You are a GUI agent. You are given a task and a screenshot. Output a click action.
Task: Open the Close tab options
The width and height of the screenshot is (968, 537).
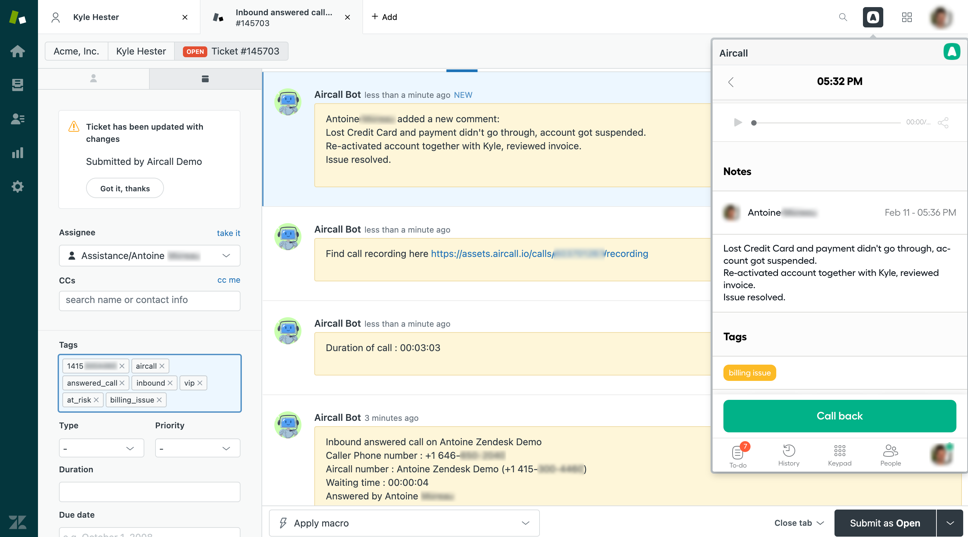click(x=799, y=523)
